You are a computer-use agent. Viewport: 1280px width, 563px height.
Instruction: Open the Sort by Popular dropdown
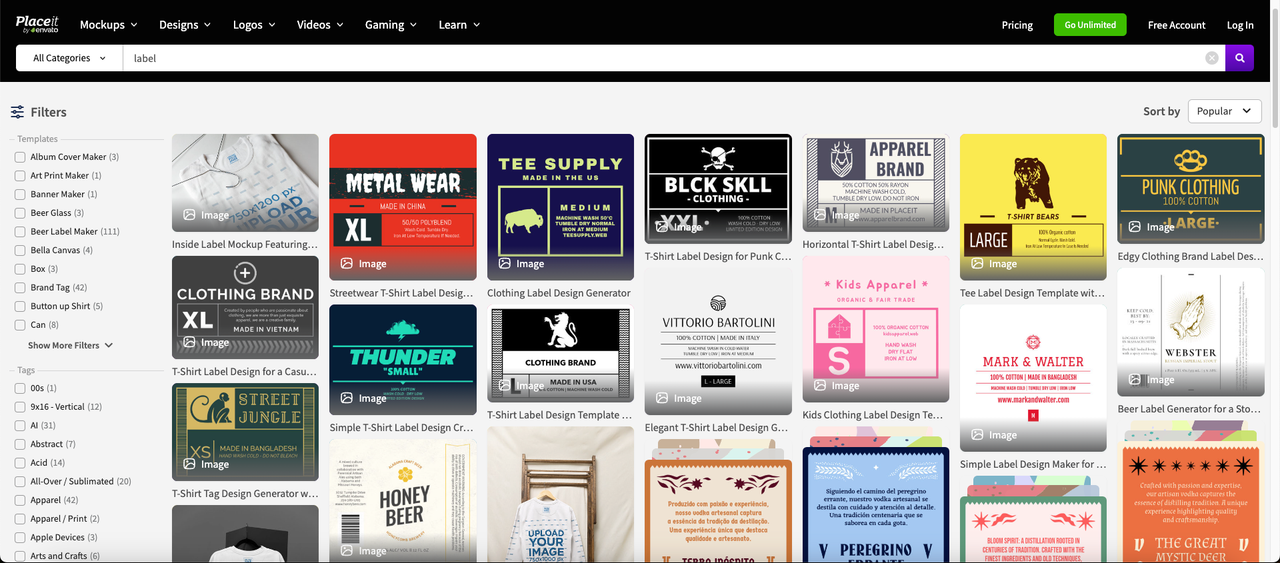1225,111
